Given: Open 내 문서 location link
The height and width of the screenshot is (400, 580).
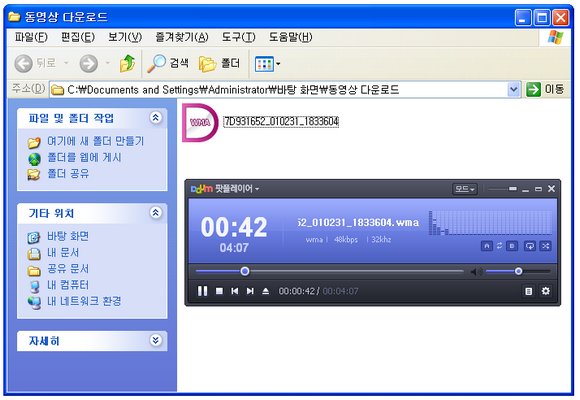Looking at the screenshot, I should (63, 252).
